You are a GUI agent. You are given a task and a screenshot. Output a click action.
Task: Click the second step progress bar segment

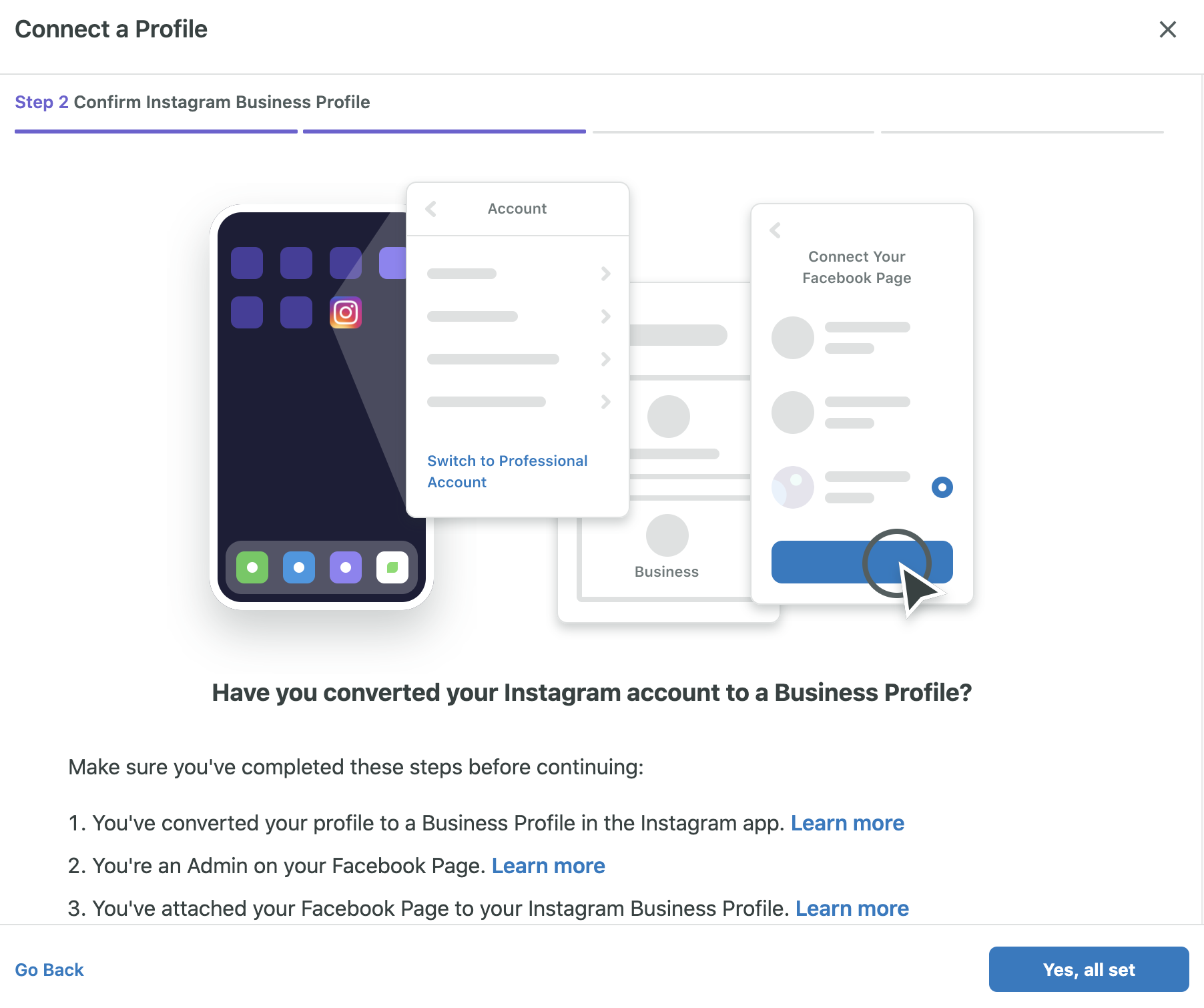(444, 131)
